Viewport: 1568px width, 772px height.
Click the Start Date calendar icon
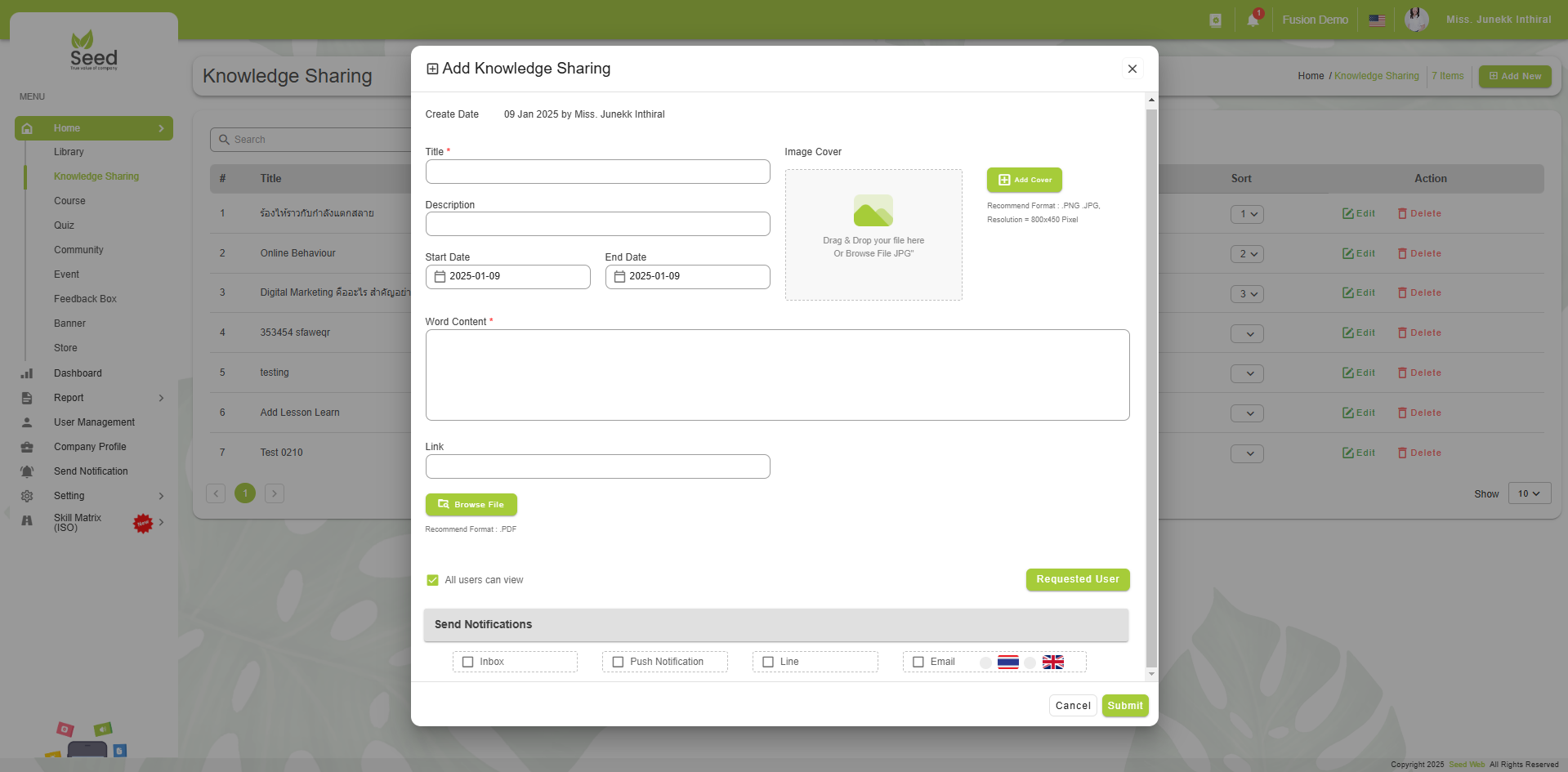pyautogui.click(x=440, y=277)
